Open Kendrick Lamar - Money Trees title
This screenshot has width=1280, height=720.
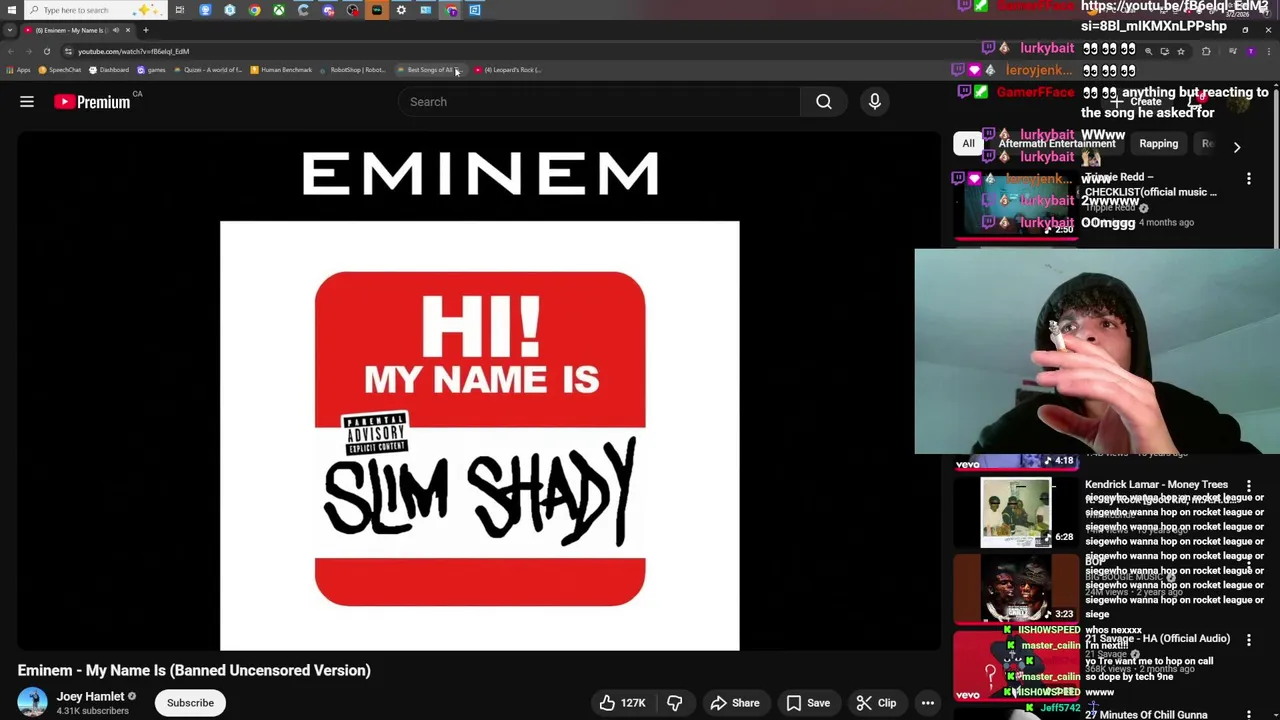coord(1156,485)
